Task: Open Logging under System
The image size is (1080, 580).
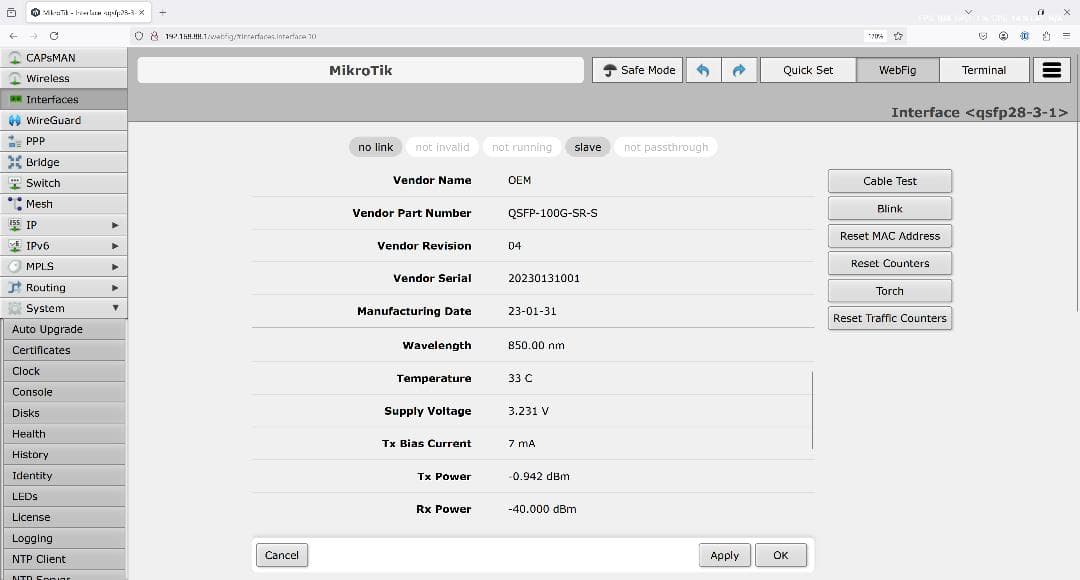Action: tap(65, 539)
